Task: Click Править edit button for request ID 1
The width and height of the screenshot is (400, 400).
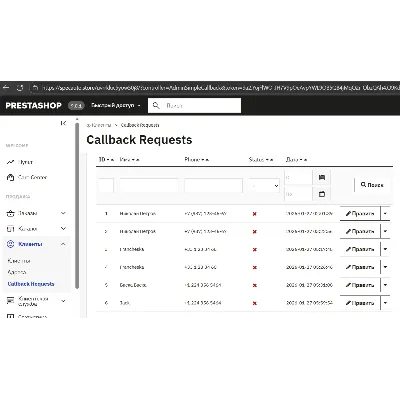Action: click(360, 213)
